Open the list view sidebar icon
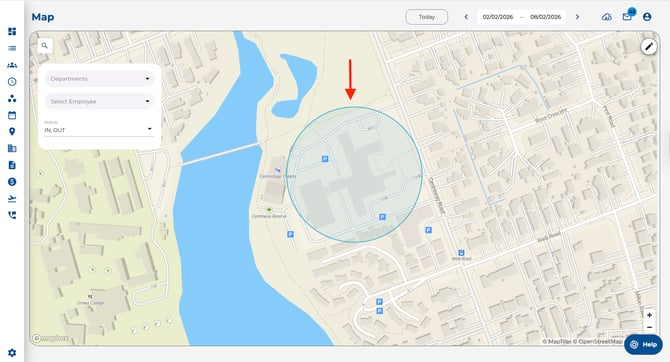This screenshot has width=670, height=362. 12,48
